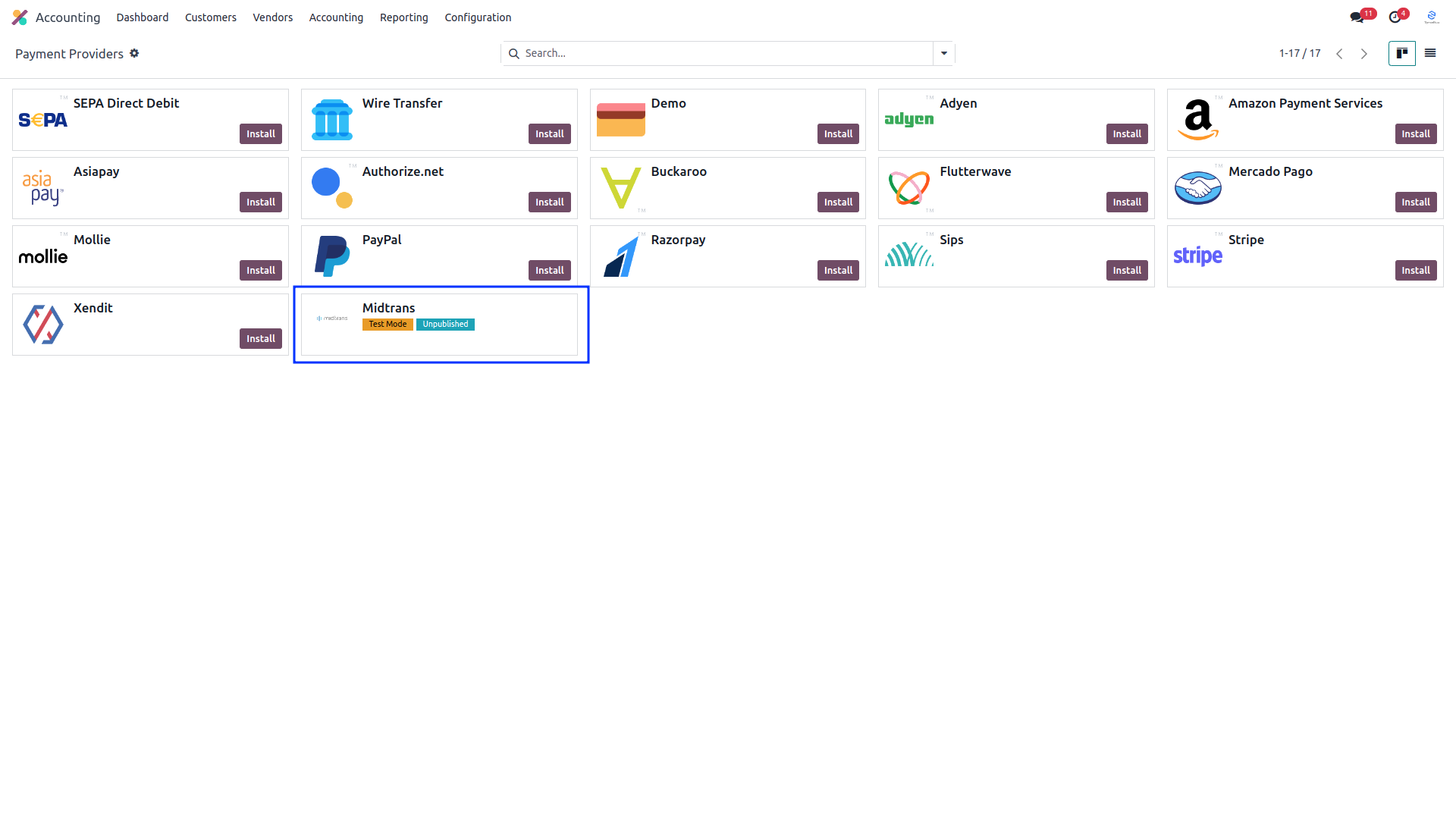Install SEPA Direct Debit provider
This screenshot has height=819, width=1456.
click(x=261, y=133)
